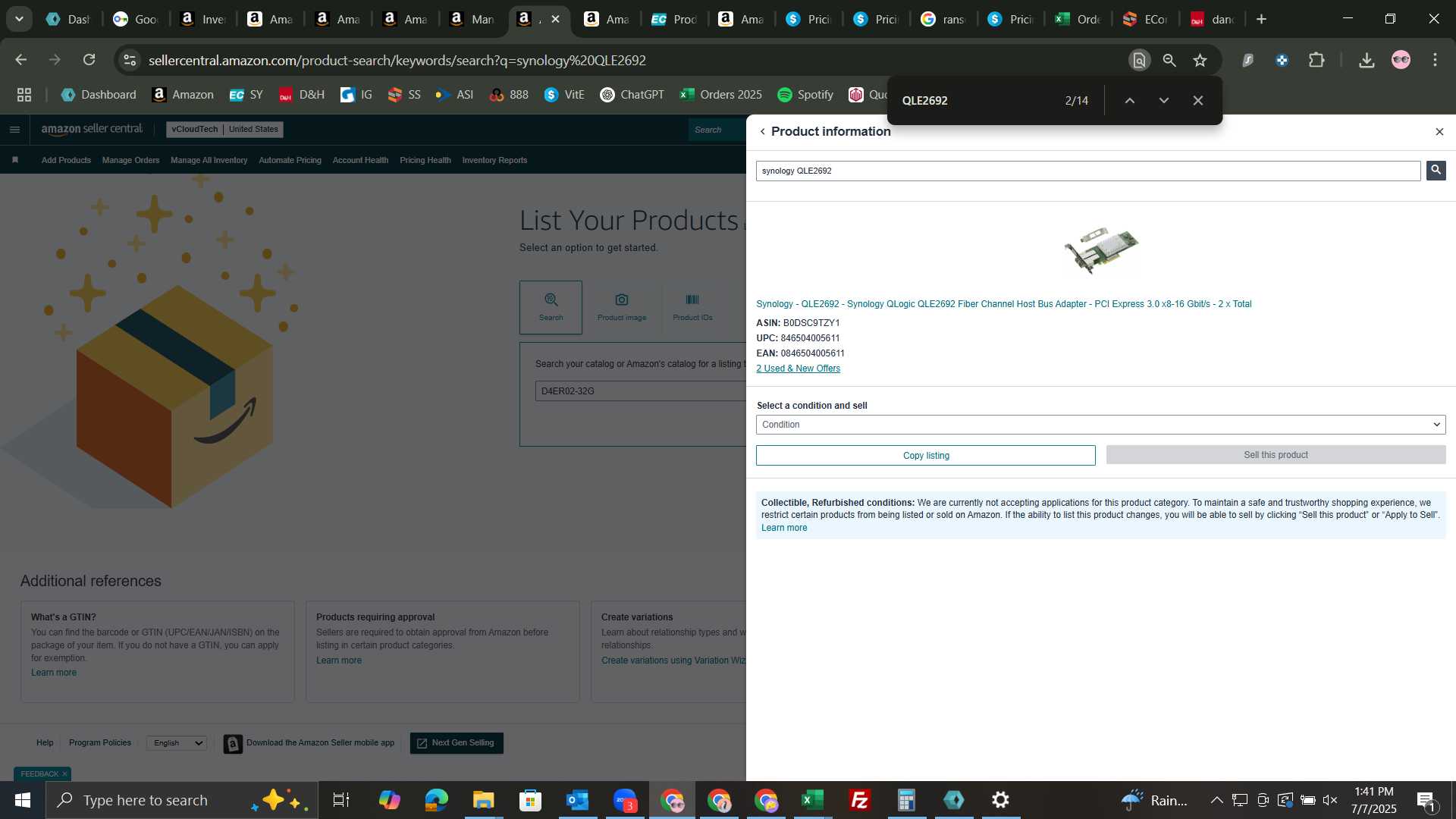Screen dimensions: 1456x819
Task: Open the apps grid icon in bookmarks bar
Action: [24, 95]
